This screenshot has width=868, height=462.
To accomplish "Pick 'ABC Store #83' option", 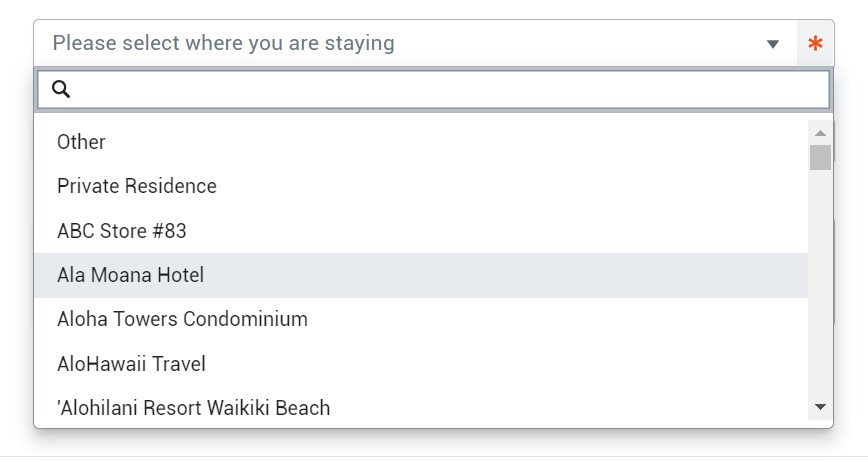I will pyautogui.click(x=122, y=231).
